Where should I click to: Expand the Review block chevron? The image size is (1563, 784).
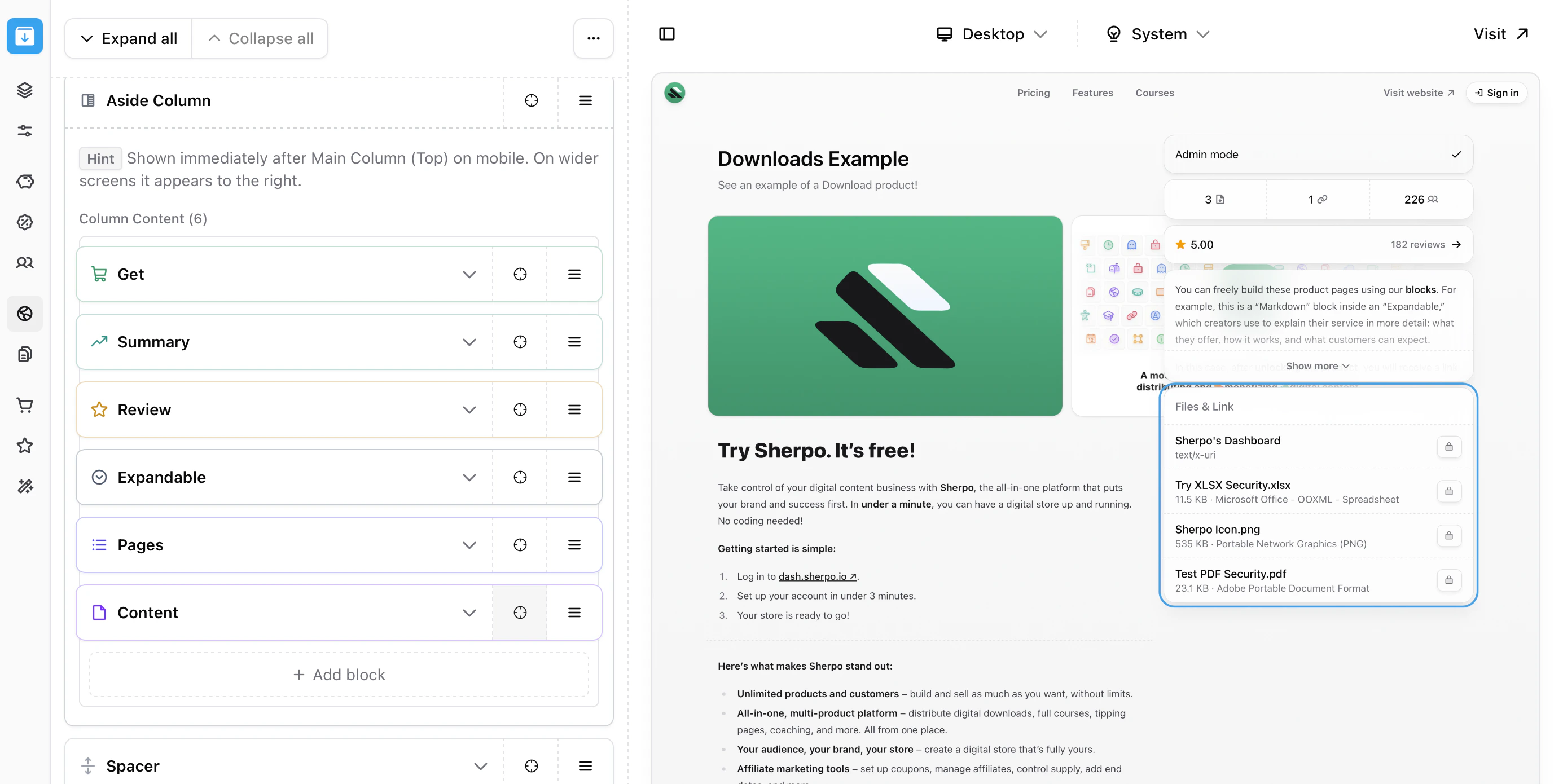[x=468, y=410]
